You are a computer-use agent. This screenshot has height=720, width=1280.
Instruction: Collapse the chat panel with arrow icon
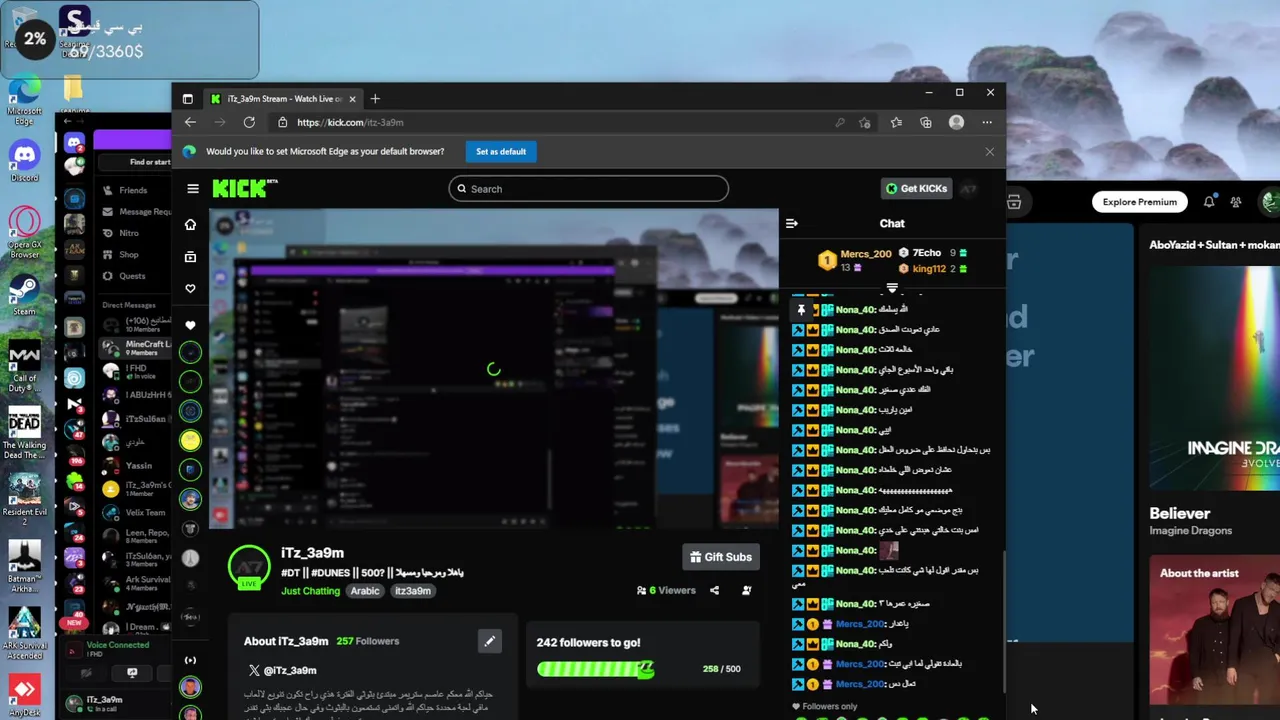click(792, 224)
